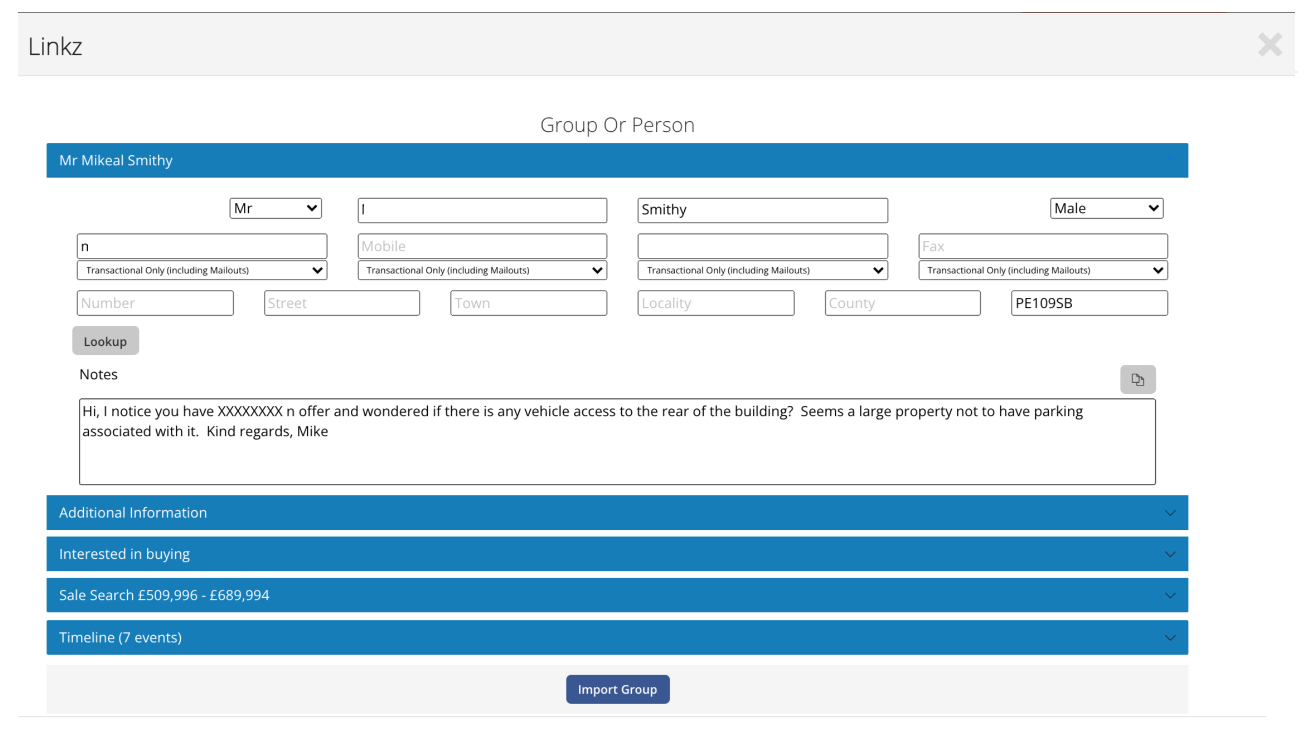Expand the Additional Information section
Image resolution: width=1306 pixels, height=736 pixels.
tap(617, 513)
